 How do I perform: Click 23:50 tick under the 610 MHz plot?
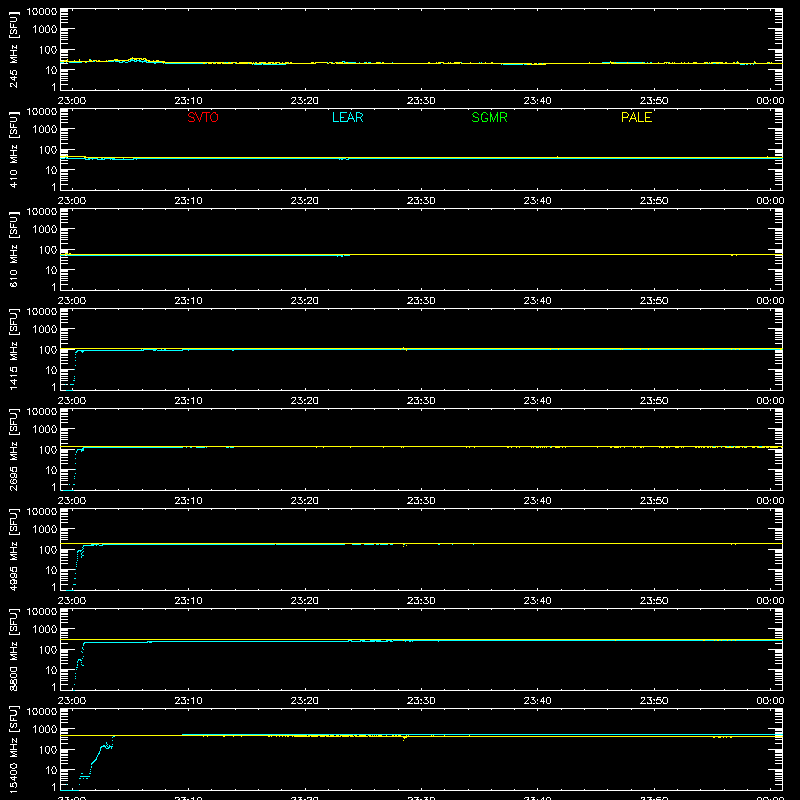click(654, 301)
